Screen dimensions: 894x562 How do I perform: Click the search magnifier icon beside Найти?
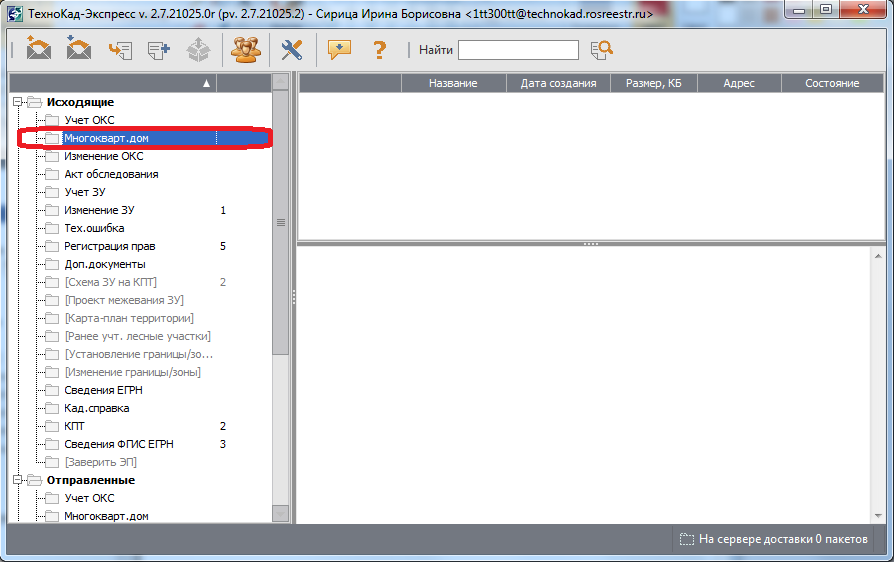(601, 50)
